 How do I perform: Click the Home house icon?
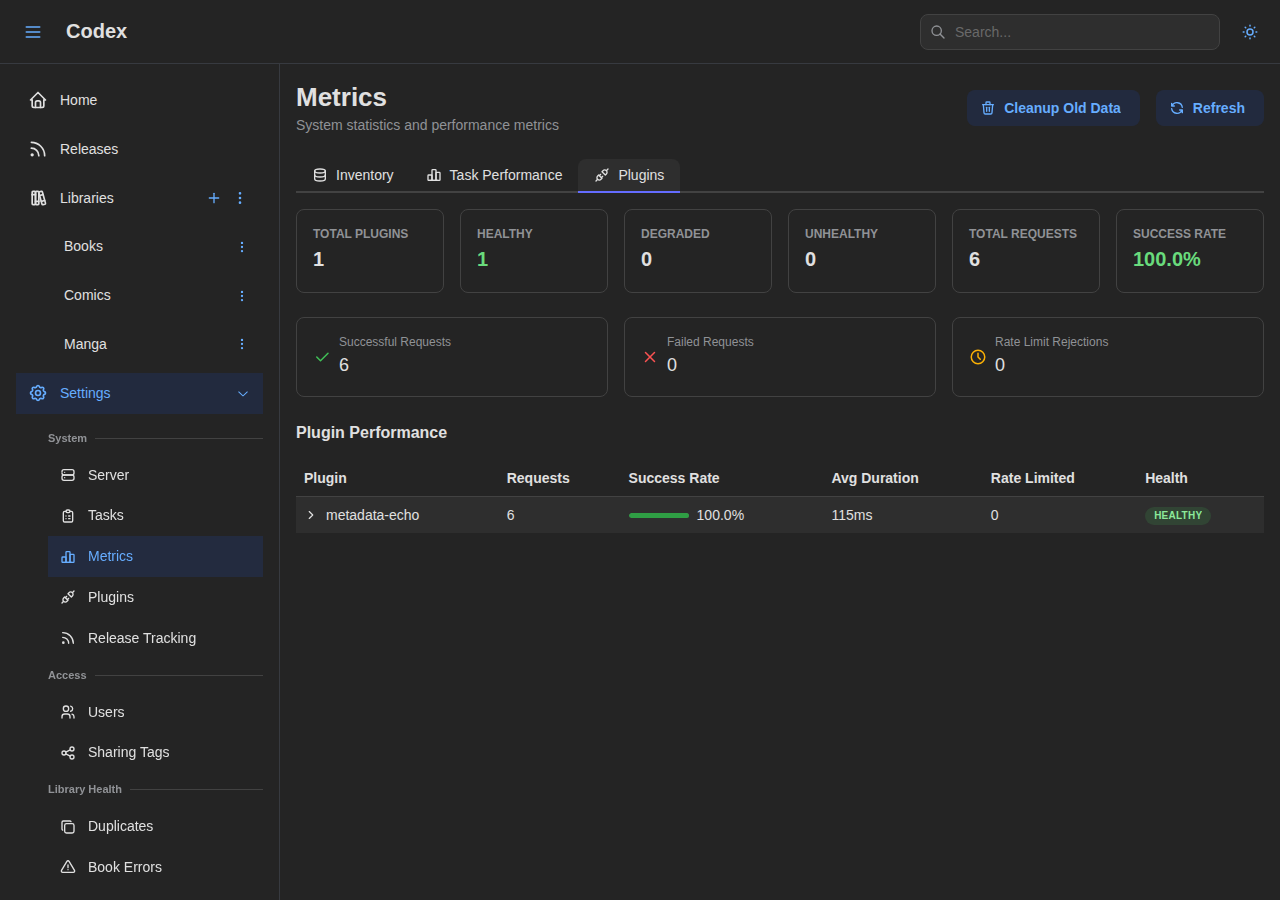click(x=38, y=100)
